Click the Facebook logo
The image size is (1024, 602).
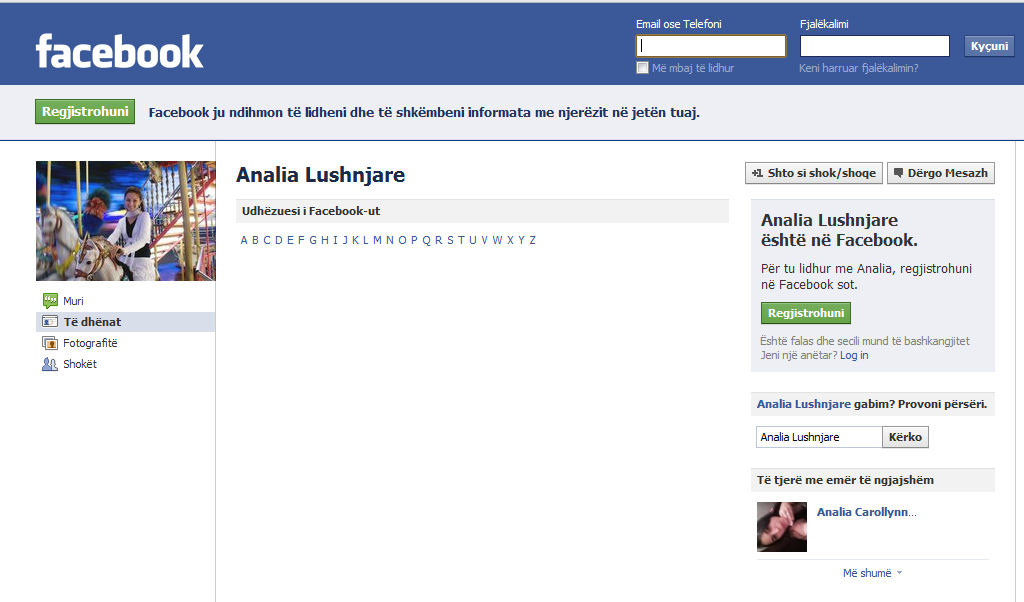coord(120,52)
